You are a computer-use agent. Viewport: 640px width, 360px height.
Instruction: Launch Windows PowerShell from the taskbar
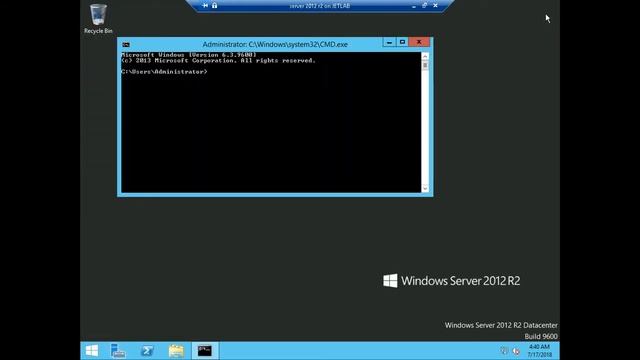tap(147, 351)
